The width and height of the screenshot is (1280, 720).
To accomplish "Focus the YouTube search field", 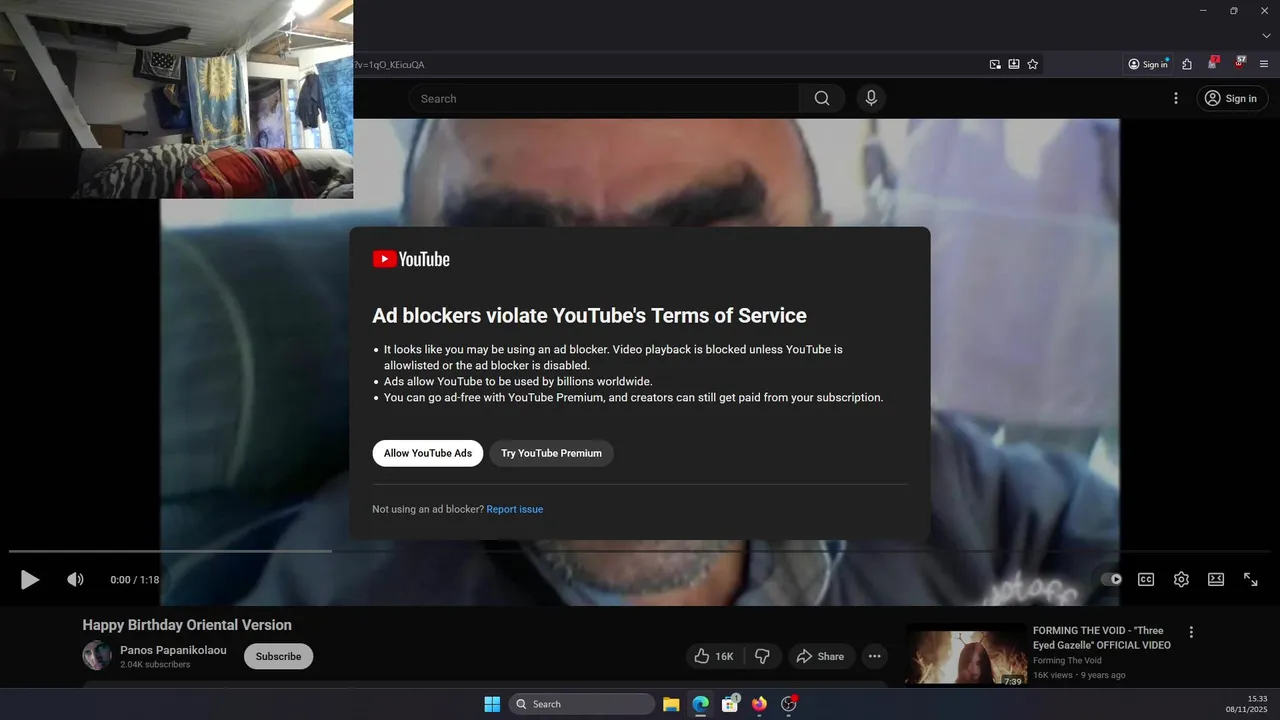I will [x=603, y=98].
